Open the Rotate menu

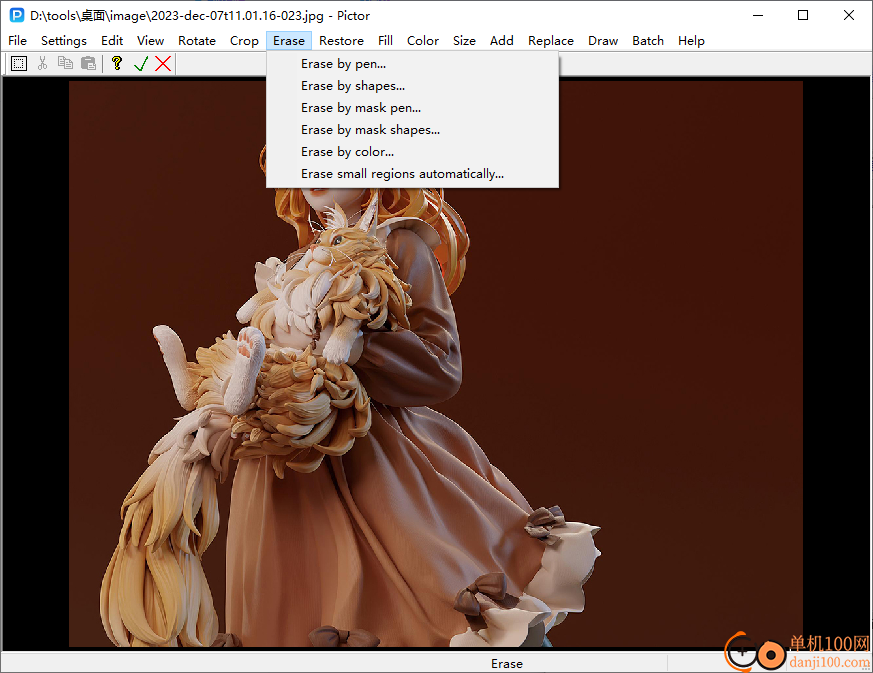(x=197, y=41)
